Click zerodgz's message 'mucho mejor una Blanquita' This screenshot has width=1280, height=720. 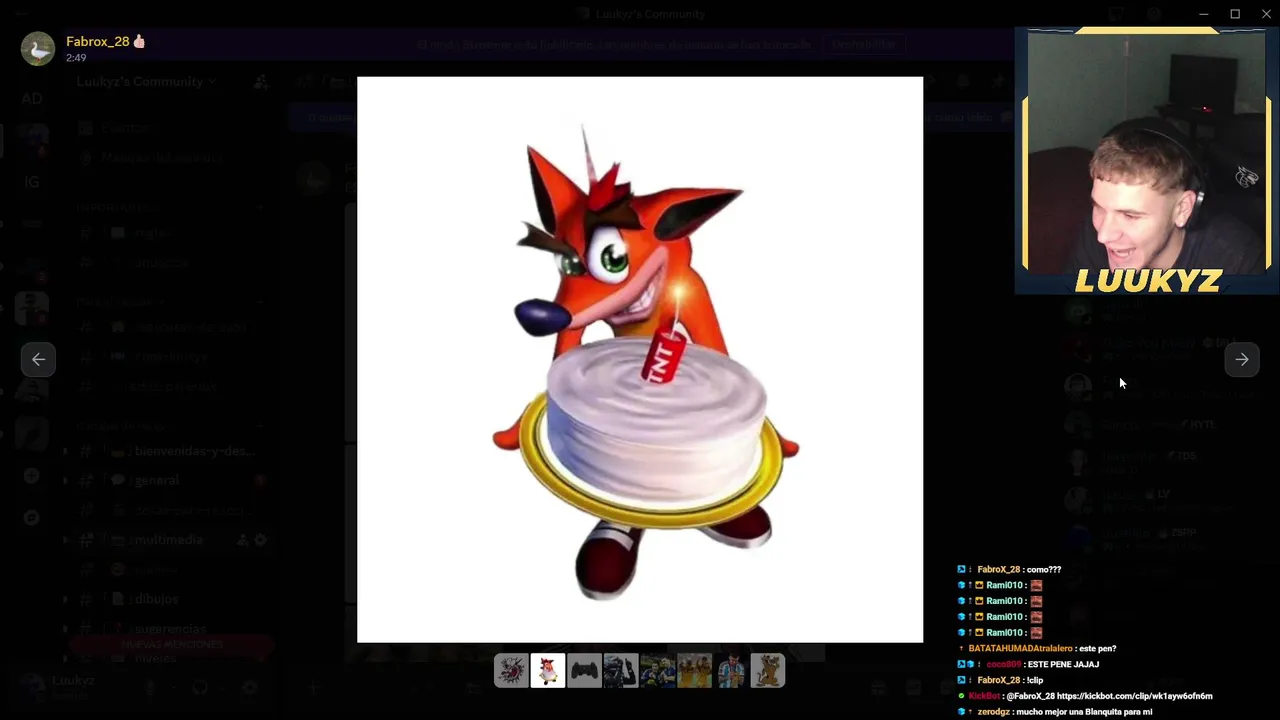pos(1083,712)
